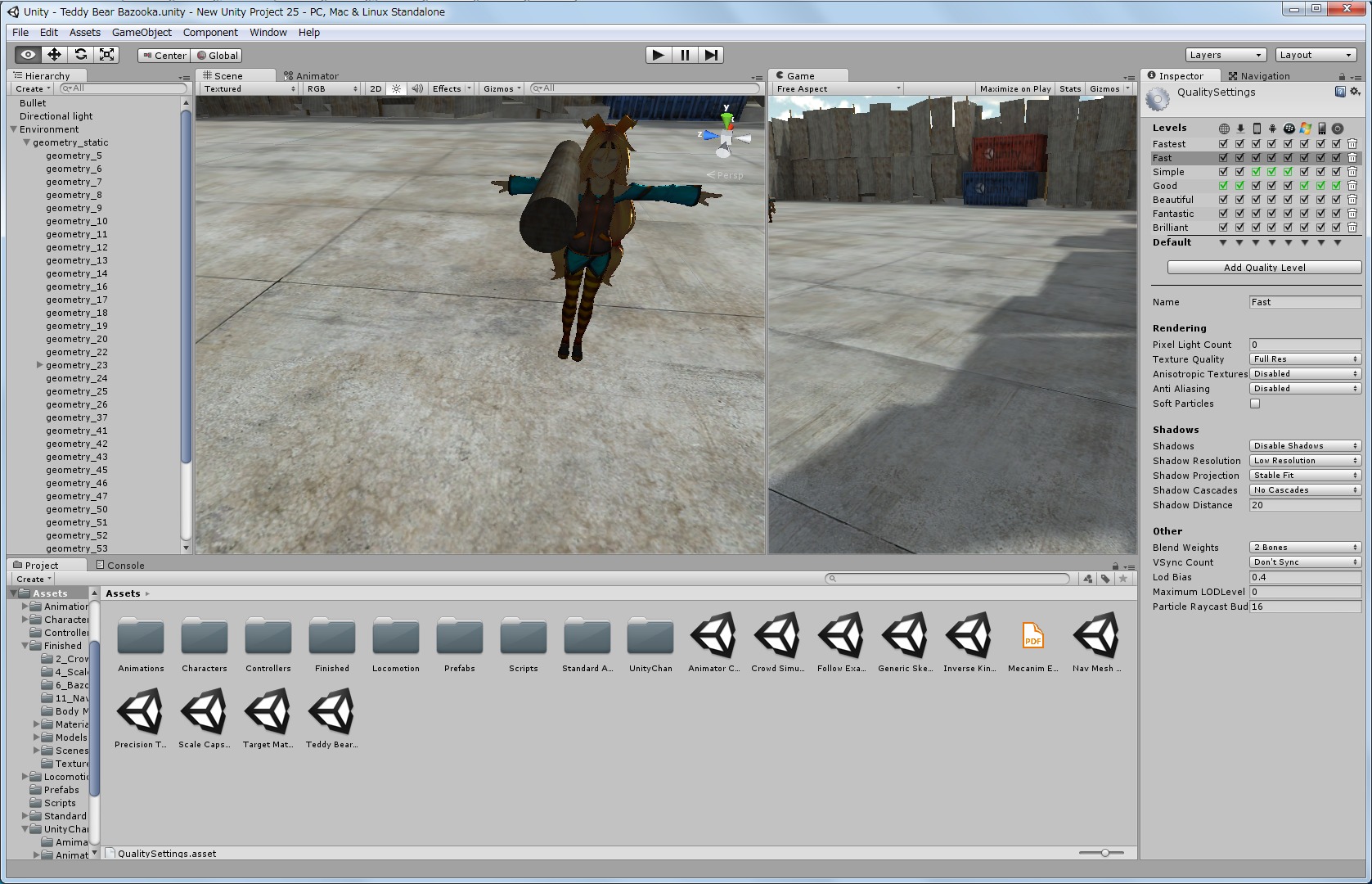Toggle scene audio speaker icon
The height and width of the screenshot is (884, 1372).
(x=417, y=88)
